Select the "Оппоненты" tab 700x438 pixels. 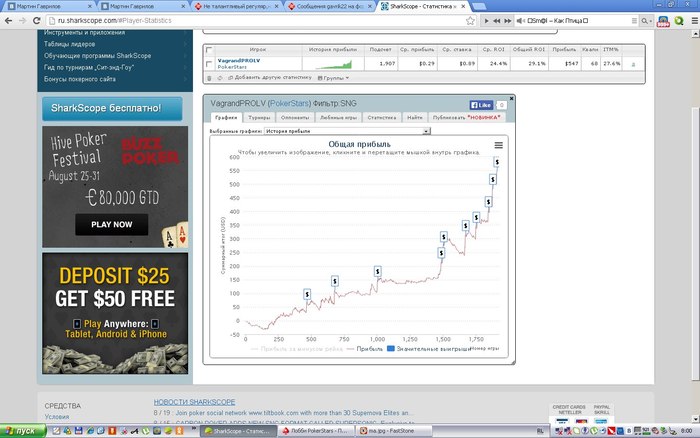pyautogui.click(x=295, y=117)
